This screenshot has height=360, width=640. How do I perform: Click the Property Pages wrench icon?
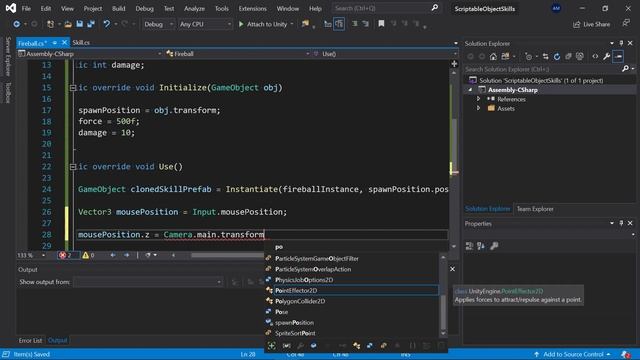pos(494,246)
